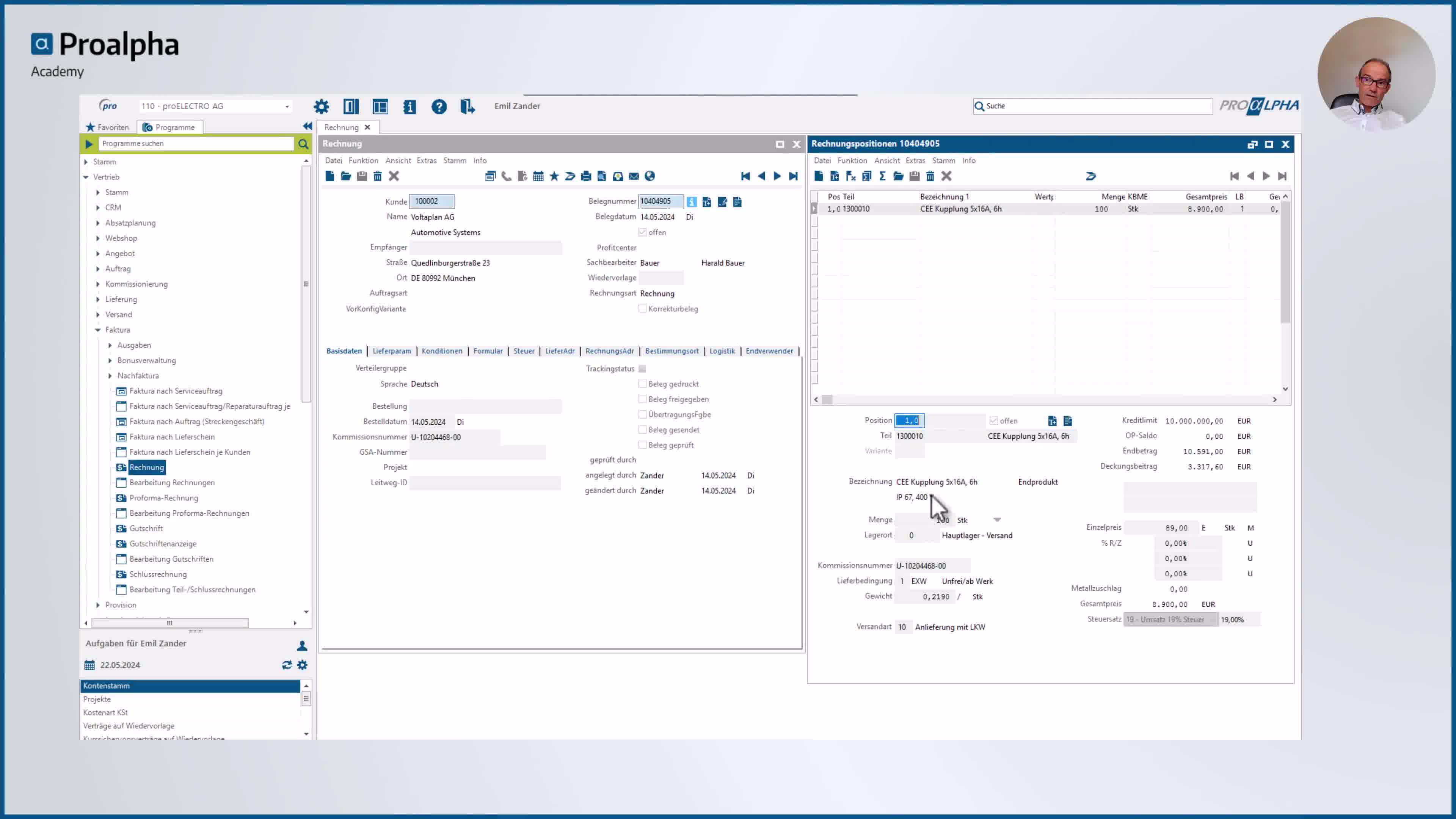Click new document icon in Rechnung toolbar

coord(329,176)
